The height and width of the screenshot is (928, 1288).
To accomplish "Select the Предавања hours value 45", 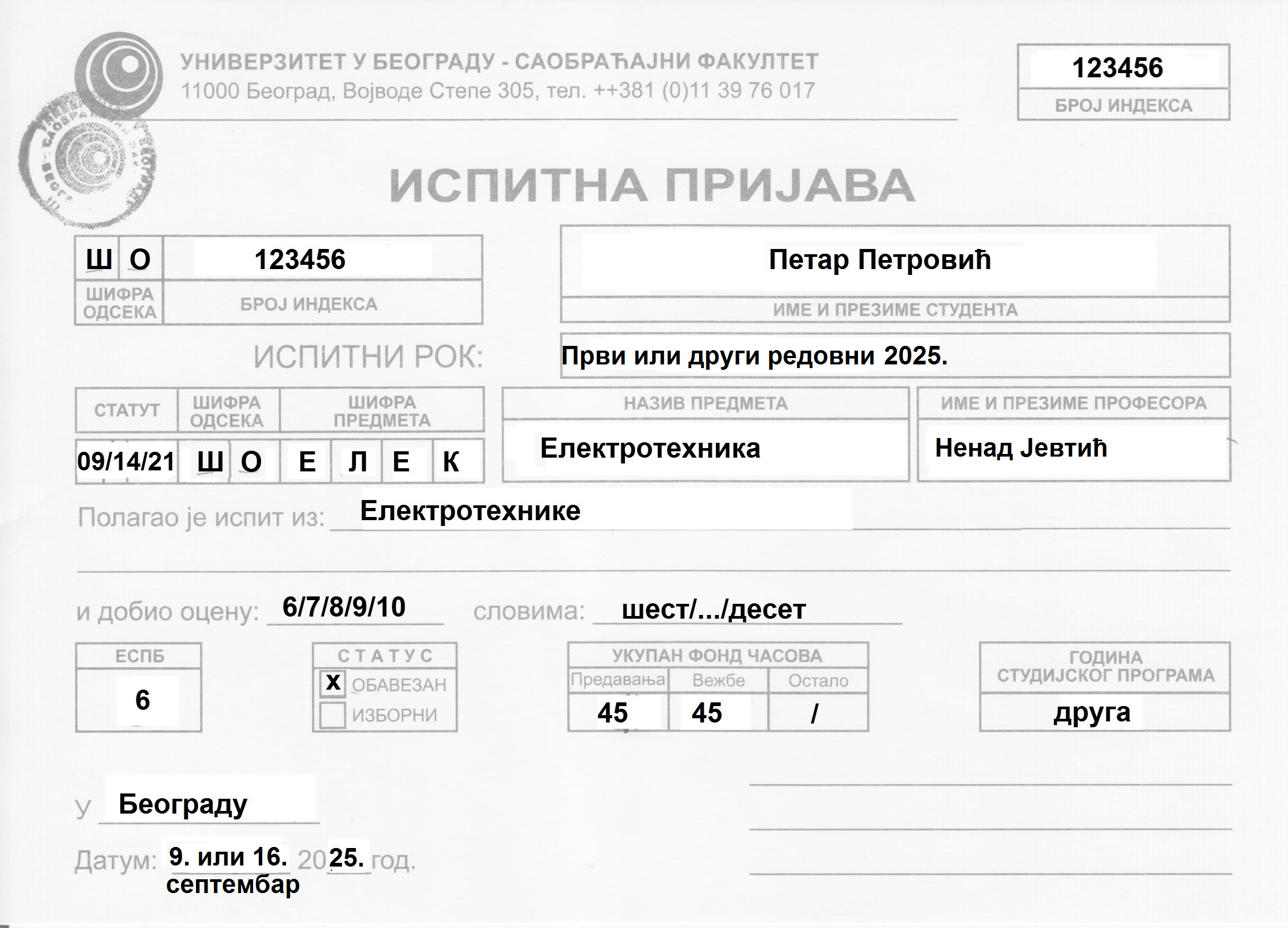I will [614, 713].
